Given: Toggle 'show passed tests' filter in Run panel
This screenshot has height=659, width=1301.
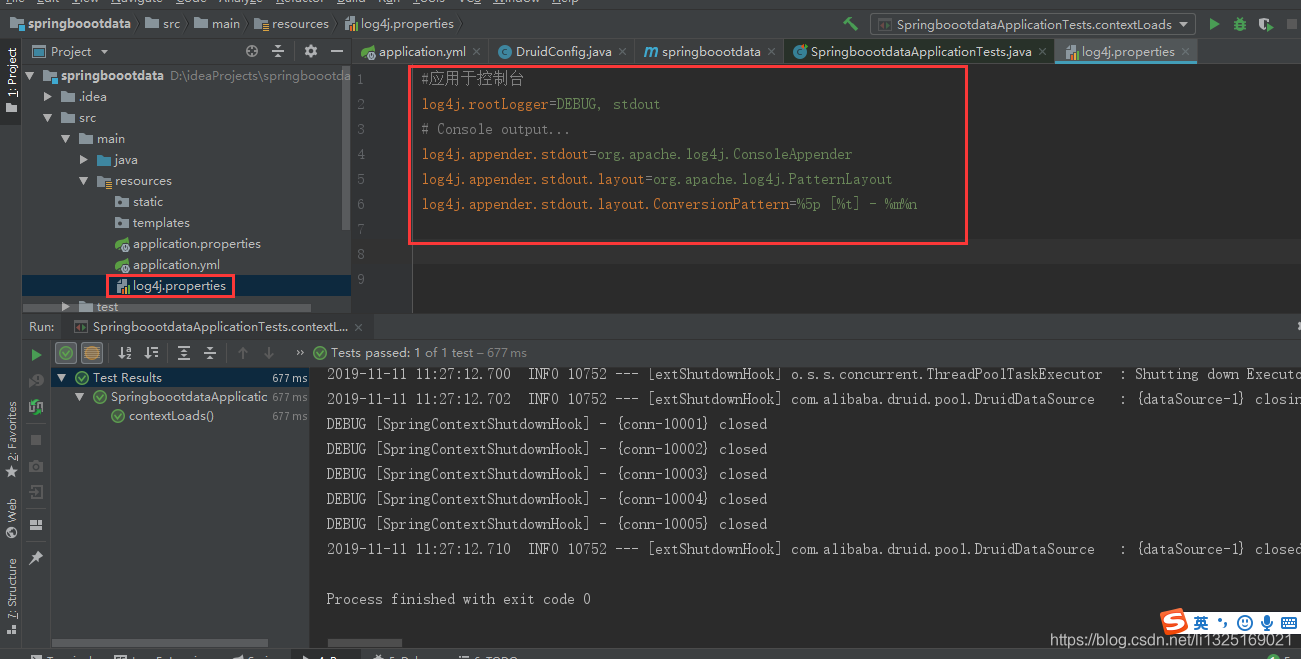Looking at the screenshot, I should coord(66,352).
